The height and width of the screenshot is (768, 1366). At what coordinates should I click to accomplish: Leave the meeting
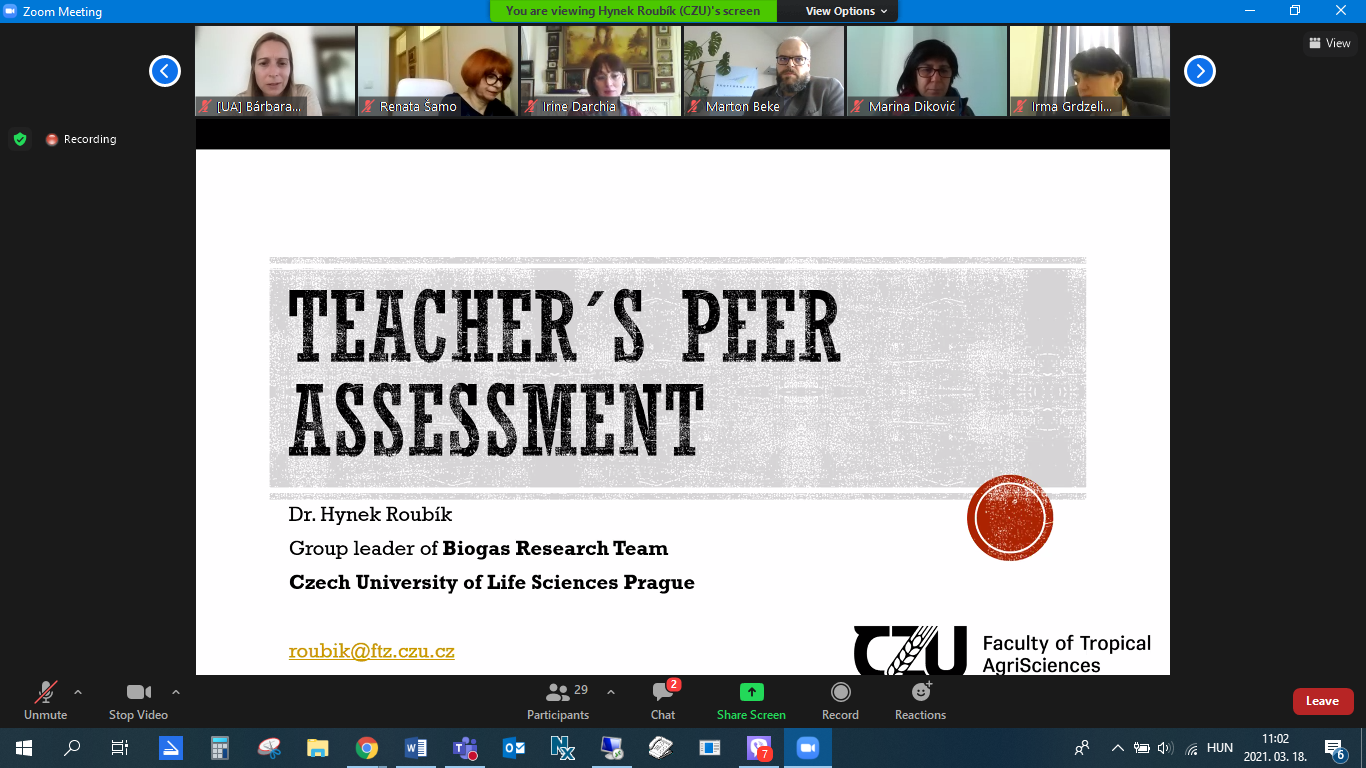tap(1322, 701)
